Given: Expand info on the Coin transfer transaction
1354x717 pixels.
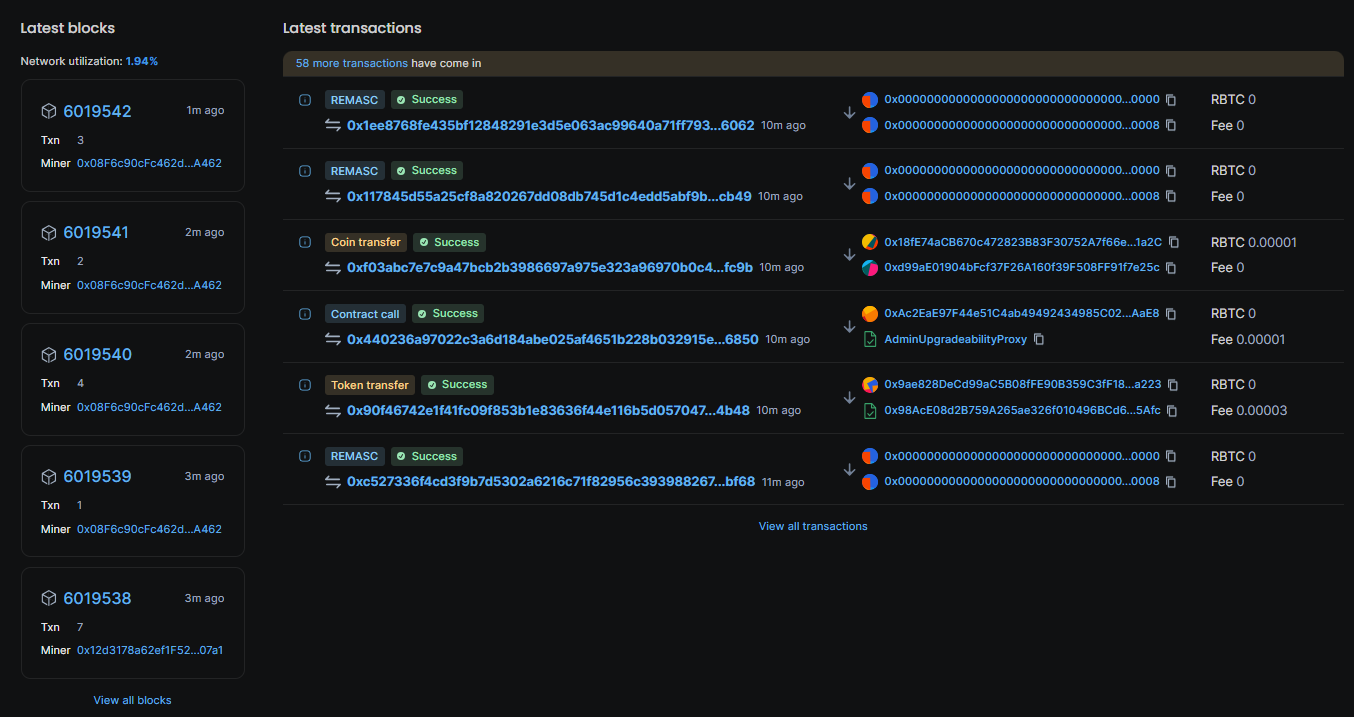Looking at the screenshot, I should point(305,241).
